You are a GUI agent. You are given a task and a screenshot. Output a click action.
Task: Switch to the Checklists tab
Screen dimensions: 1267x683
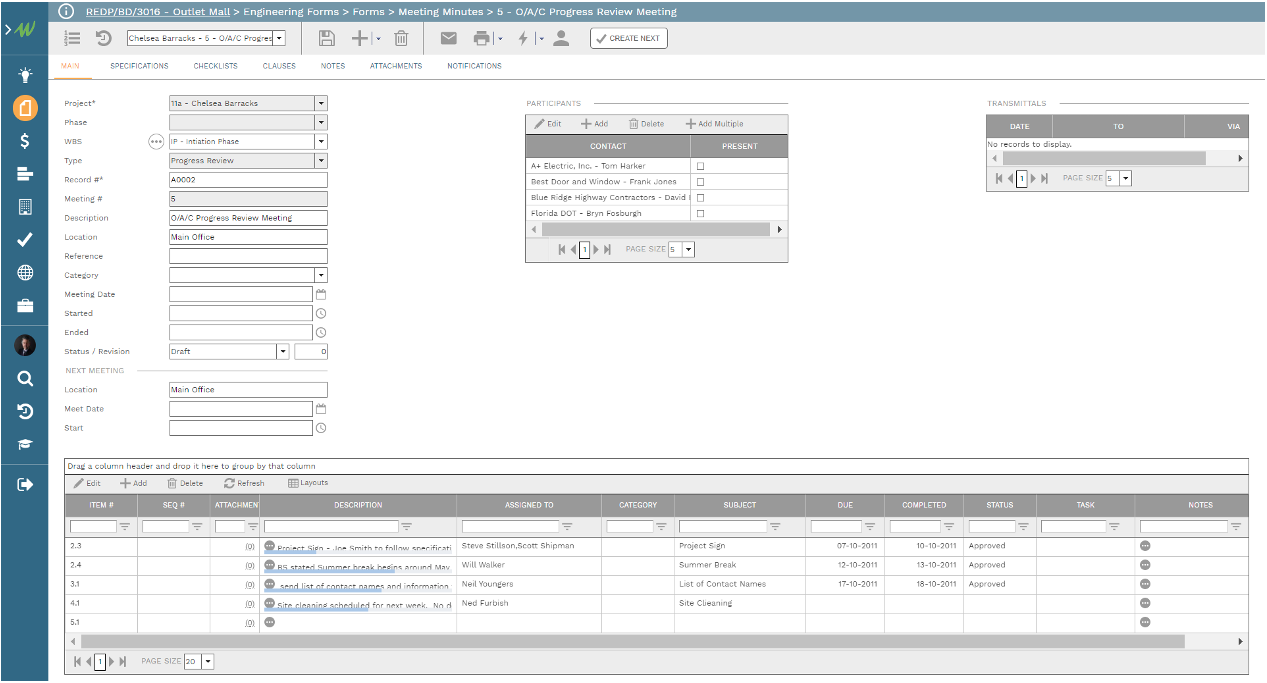[x=216, y=66]
